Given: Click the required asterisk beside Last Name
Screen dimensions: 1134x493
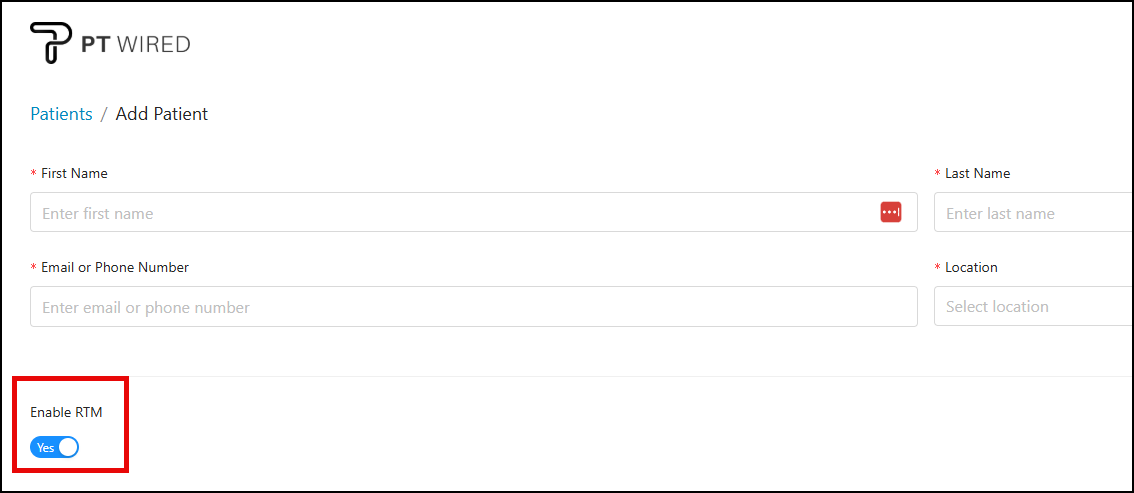Looking at the screenshot, I should tap(938, 174).
